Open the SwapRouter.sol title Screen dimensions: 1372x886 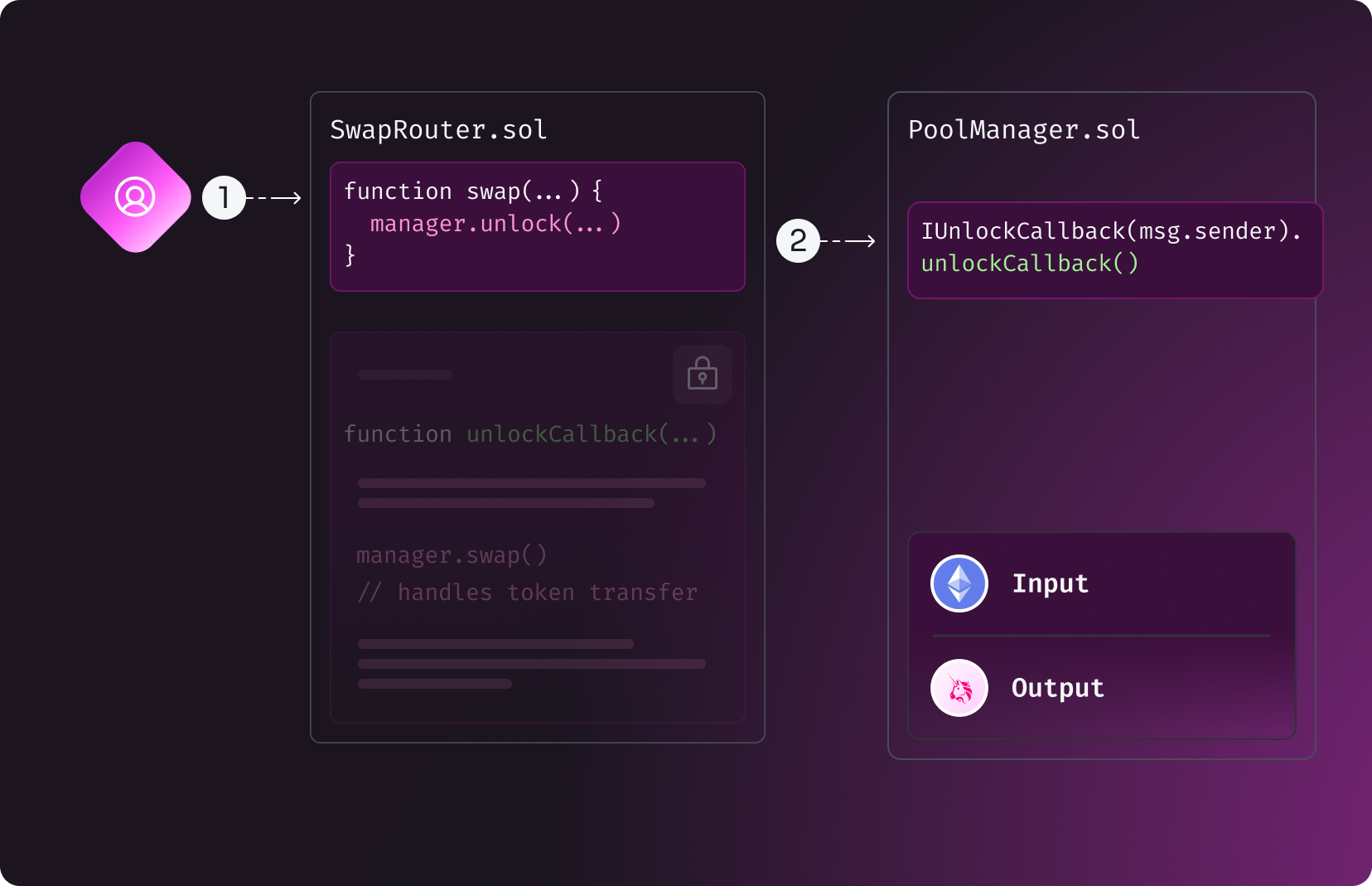[x=438, y=130]
